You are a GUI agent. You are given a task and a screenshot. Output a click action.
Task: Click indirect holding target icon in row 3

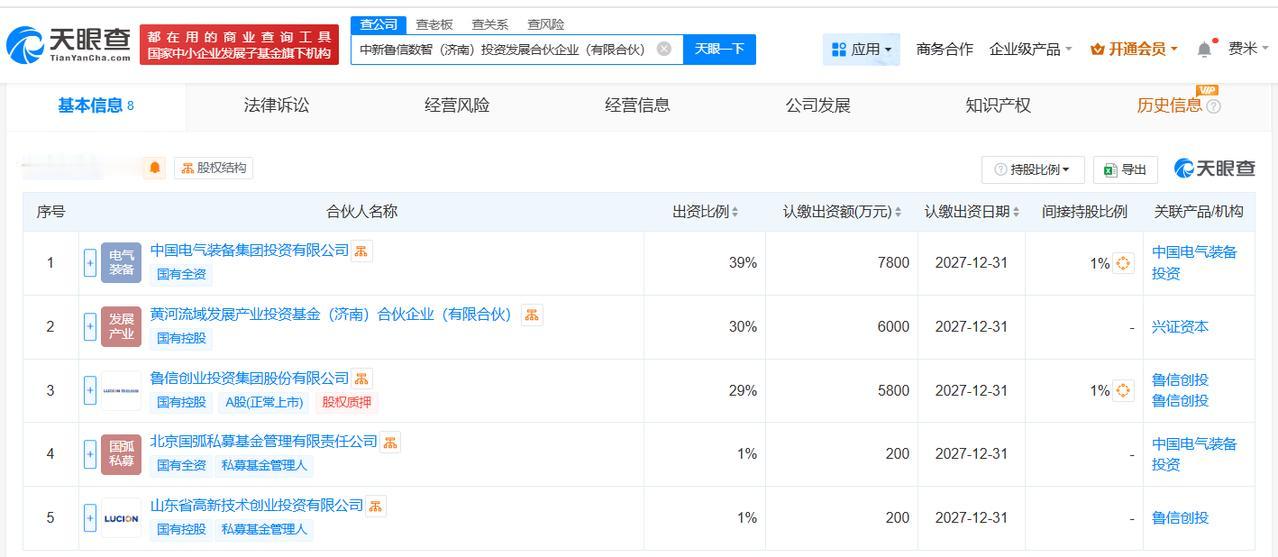pyautogui.click(x=1123, y=390)
